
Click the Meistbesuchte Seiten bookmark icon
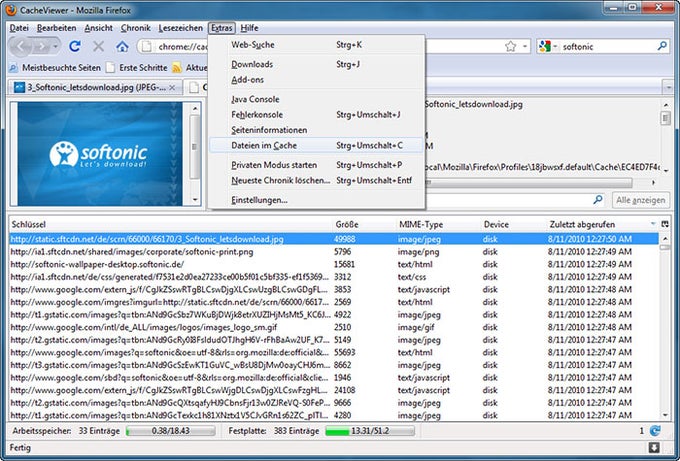tap(14, 68)
